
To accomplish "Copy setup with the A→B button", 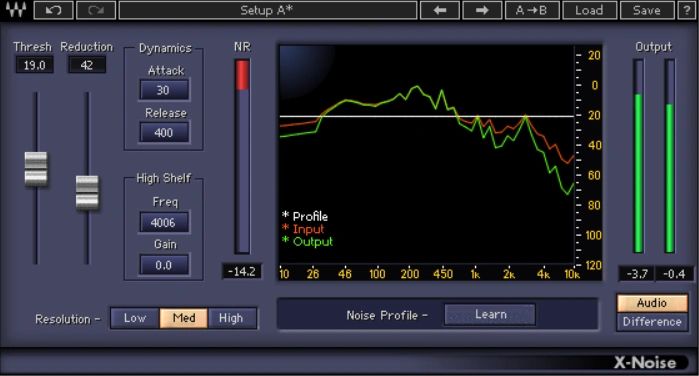I will click(532, 10).
